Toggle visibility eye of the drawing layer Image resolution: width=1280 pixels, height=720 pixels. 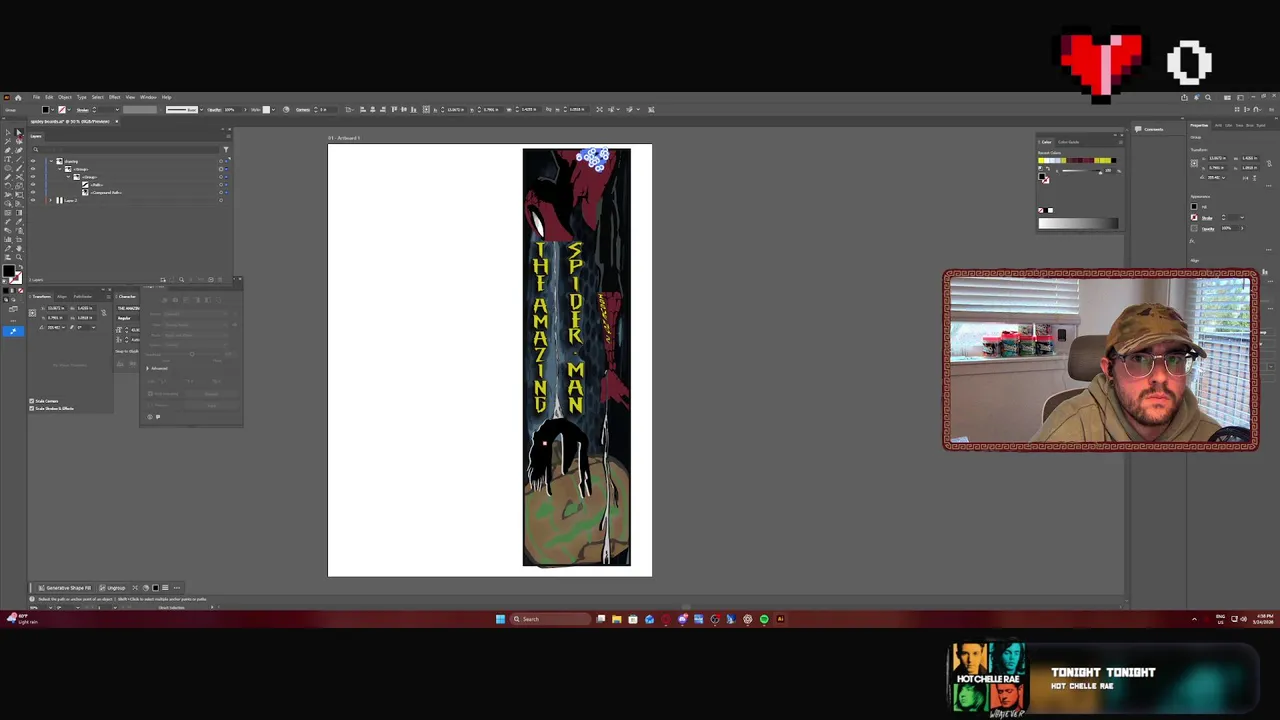pos(33,161)
